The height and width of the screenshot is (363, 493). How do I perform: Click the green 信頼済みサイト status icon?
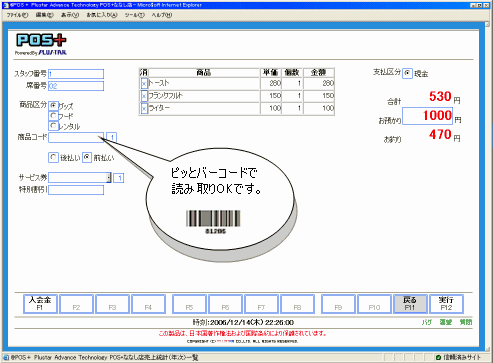[439, 357]
